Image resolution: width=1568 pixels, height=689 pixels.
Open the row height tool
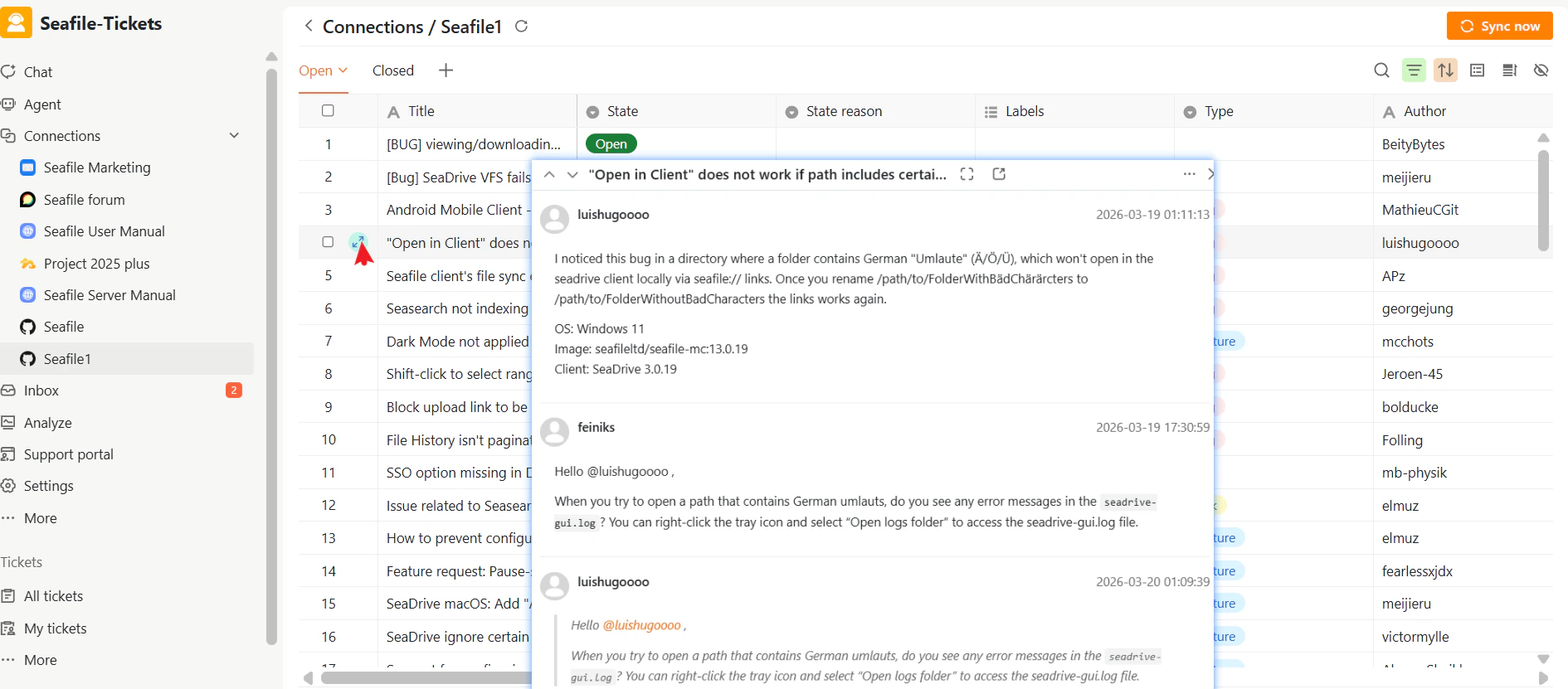click(x=1510, y=70)
